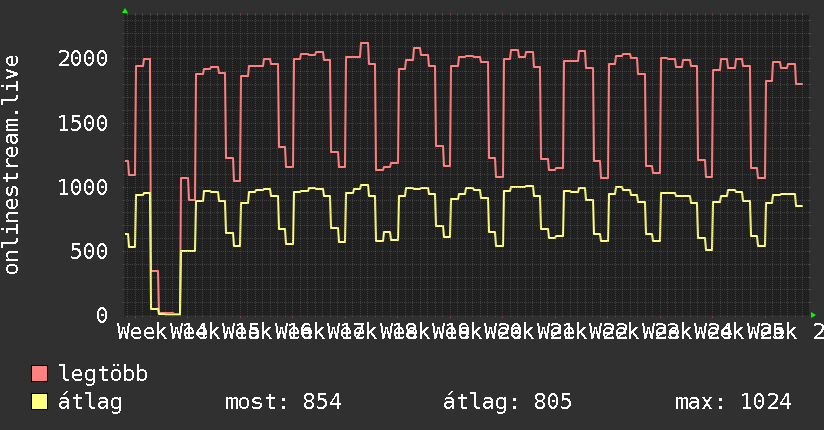
Task: Click the vertical 'onlinestream.live' axis title
Action: 11,165
